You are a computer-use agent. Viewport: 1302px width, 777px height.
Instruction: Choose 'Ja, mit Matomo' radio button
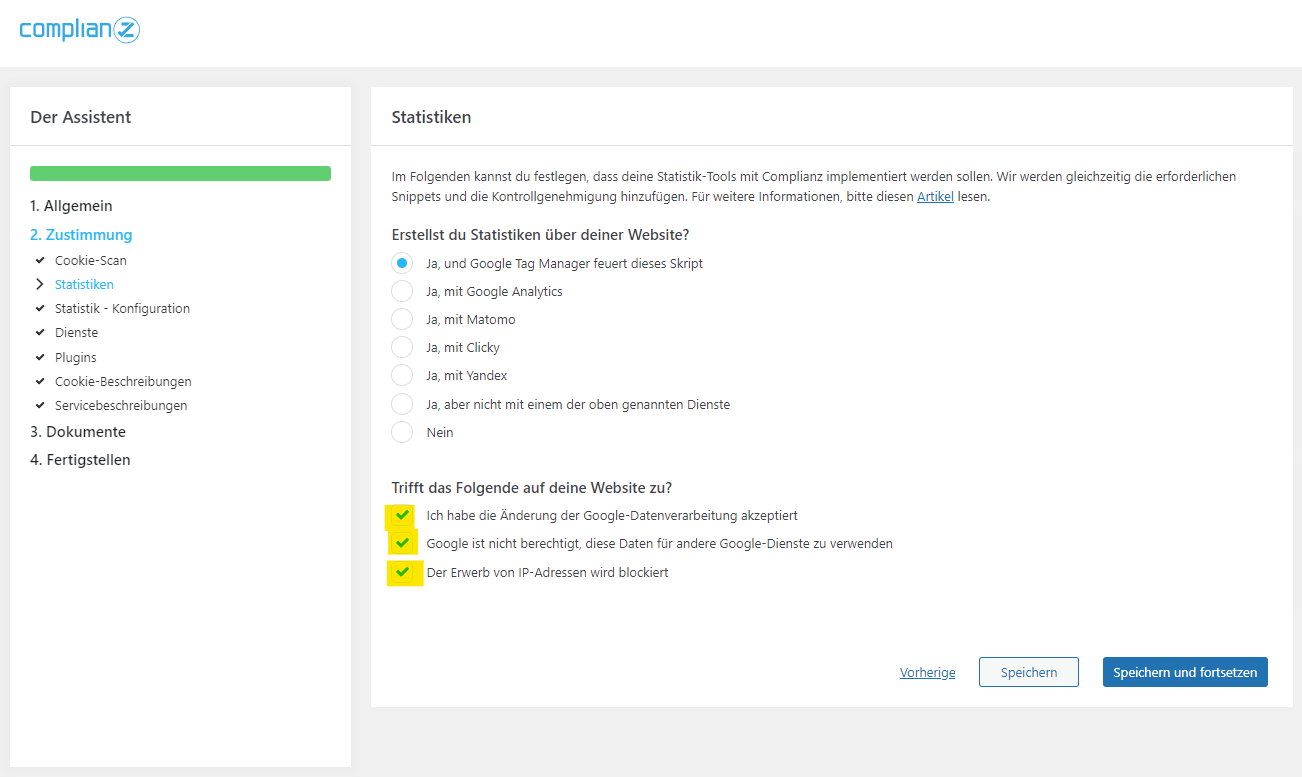coord(402,319)
